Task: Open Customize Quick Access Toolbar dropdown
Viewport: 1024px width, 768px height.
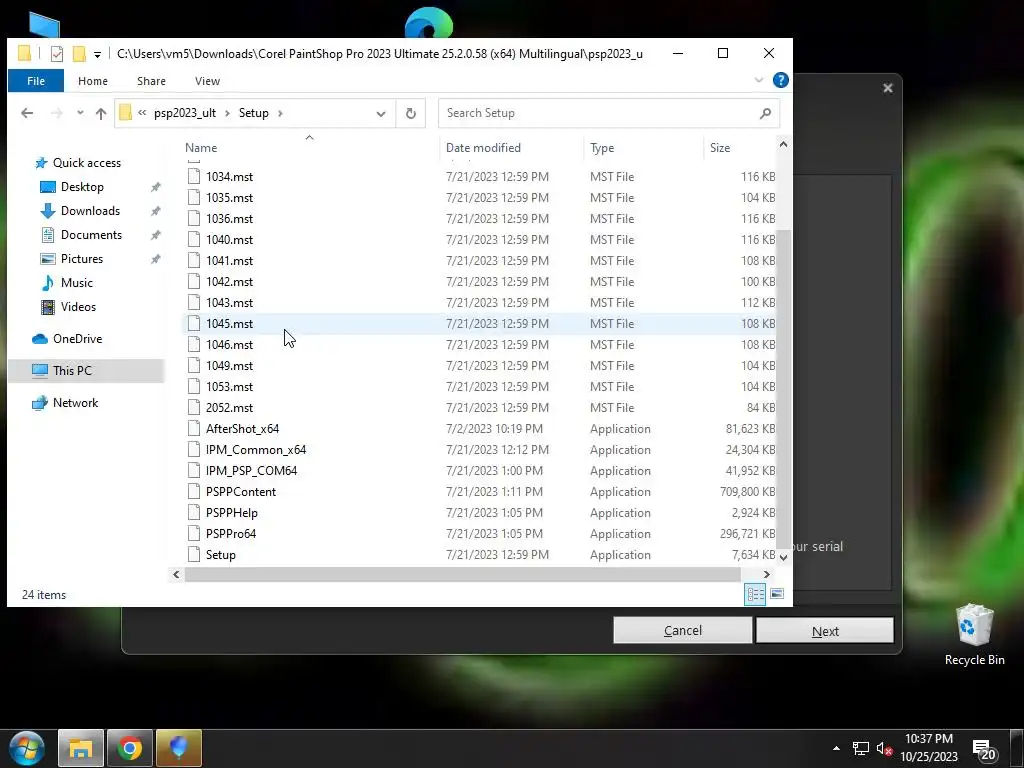Action: 97,54
